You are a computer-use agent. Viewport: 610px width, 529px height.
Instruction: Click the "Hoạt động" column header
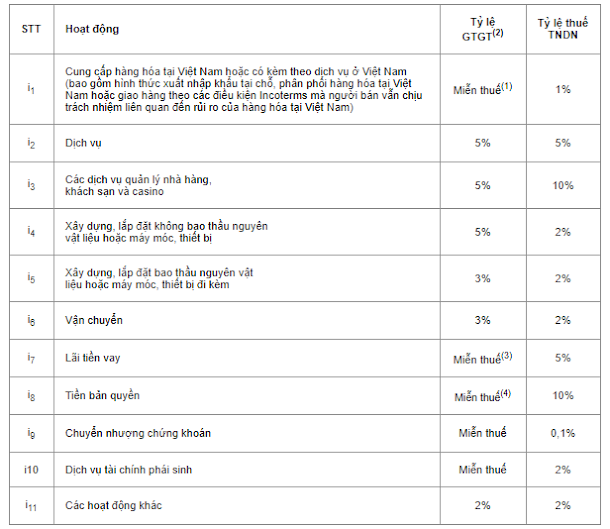click(92, 29)
